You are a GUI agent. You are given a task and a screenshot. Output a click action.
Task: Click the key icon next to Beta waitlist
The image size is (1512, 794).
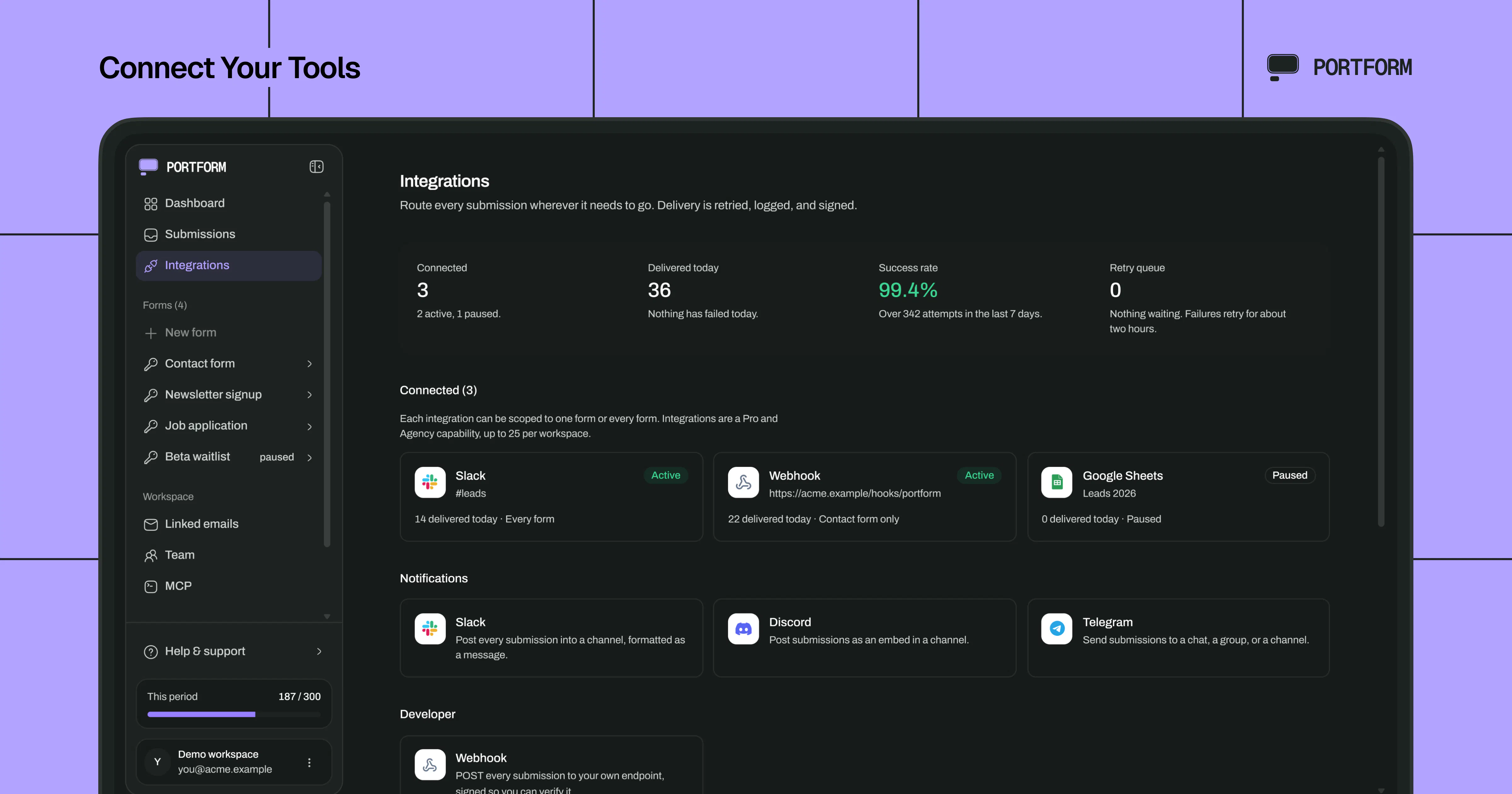pos(151,457)
